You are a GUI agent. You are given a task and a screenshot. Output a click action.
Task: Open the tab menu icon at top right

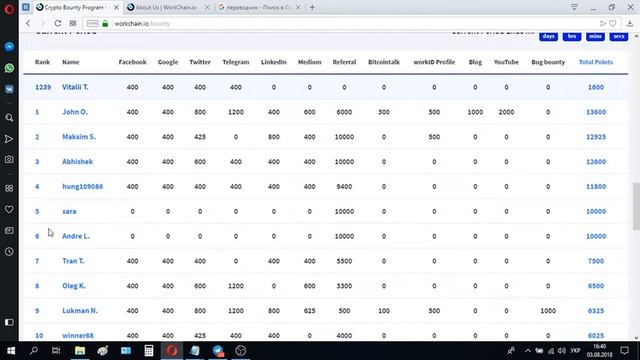[x=574, y=7]
